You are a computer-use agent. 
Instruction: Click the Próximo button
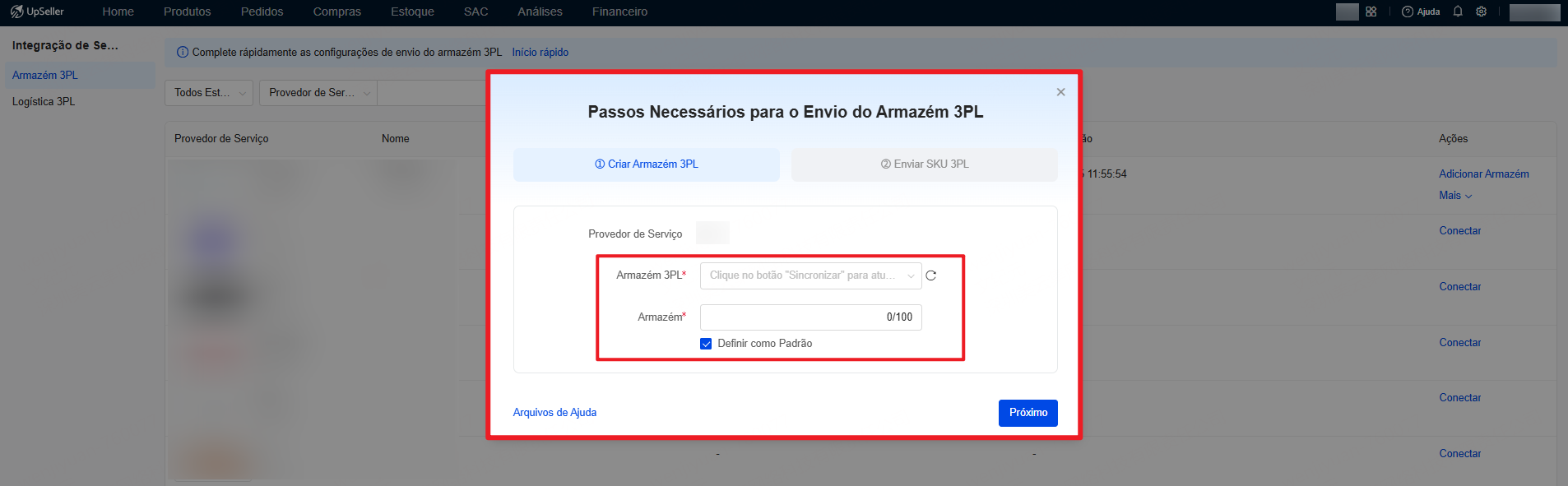pos(1028,413)
